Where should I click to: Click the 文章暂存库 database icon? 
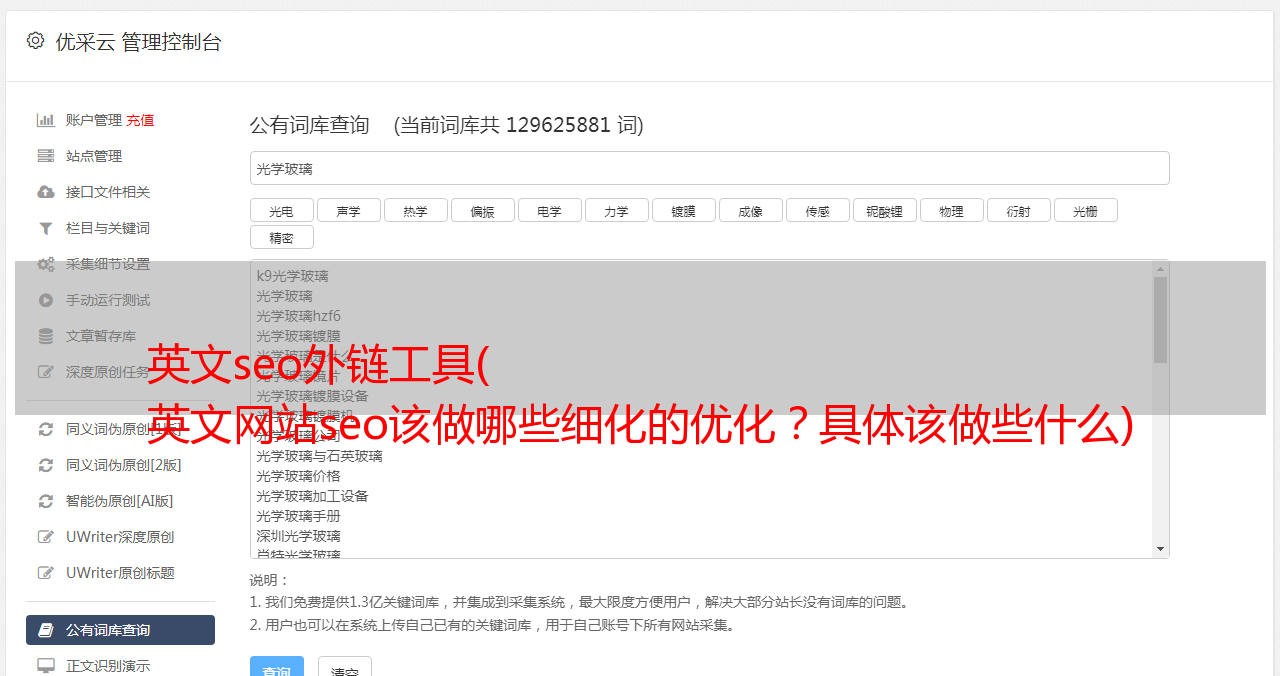[46, 336]
